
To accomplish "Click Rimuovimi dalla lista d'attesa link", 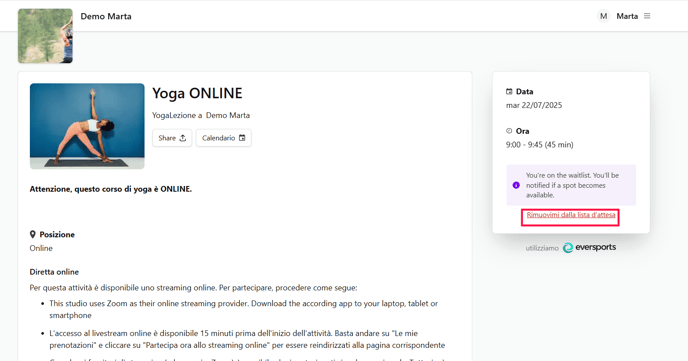I will point(570,215).
